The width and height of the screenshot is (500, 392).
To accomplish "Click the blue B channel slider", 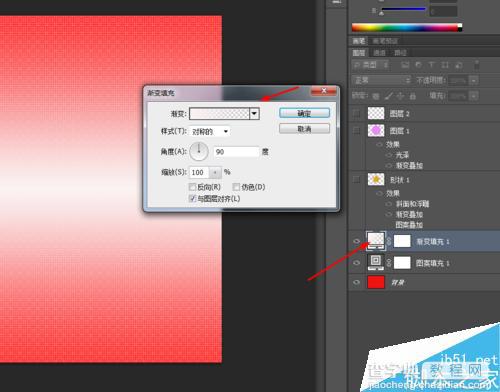I will pos(404,10).
